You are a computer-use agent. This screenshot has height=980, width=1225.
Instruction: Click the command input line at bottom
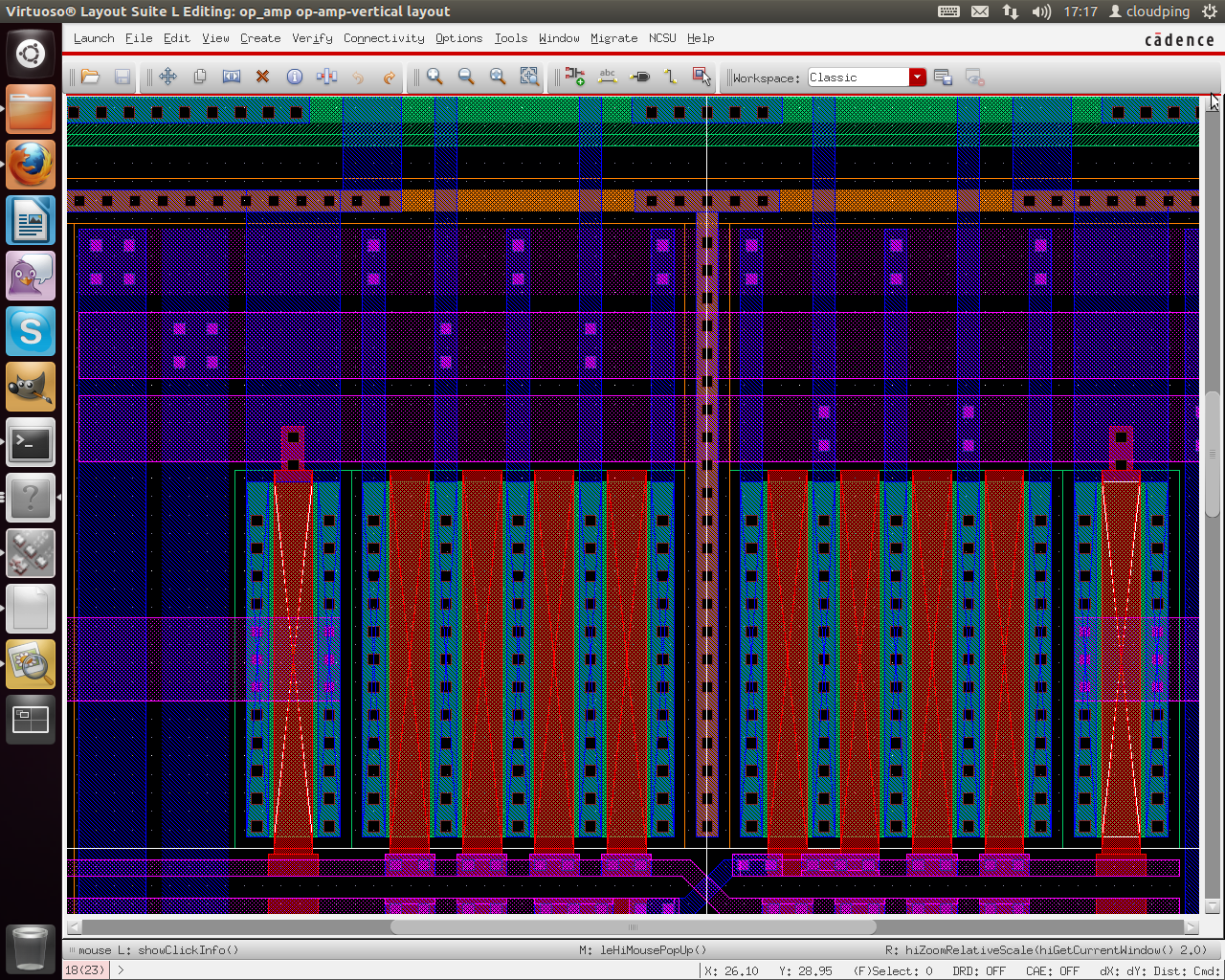coord(407,970)
